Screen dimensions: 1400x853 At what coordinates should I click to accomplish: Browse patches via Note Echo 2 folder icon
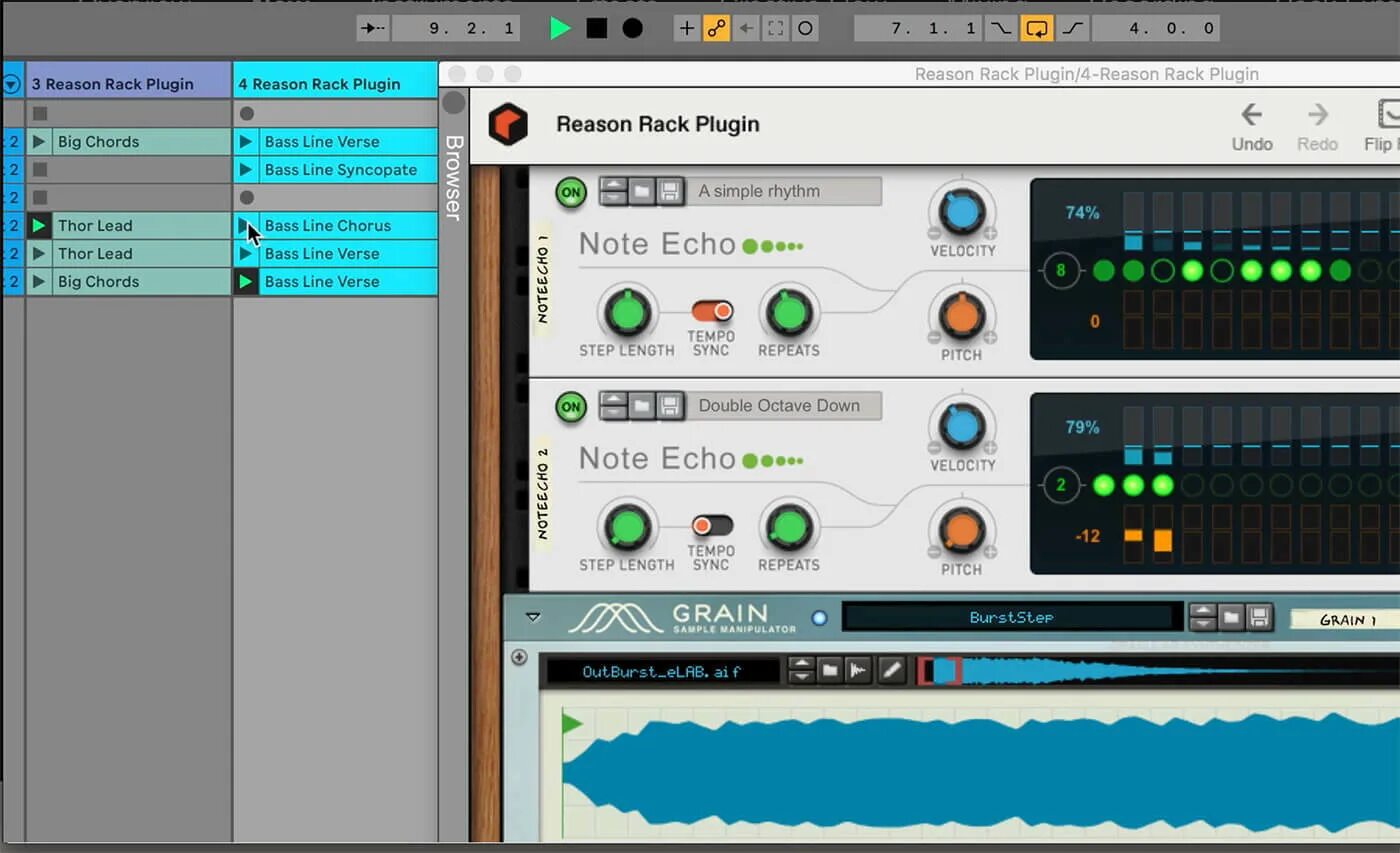(x=642, y=406)
